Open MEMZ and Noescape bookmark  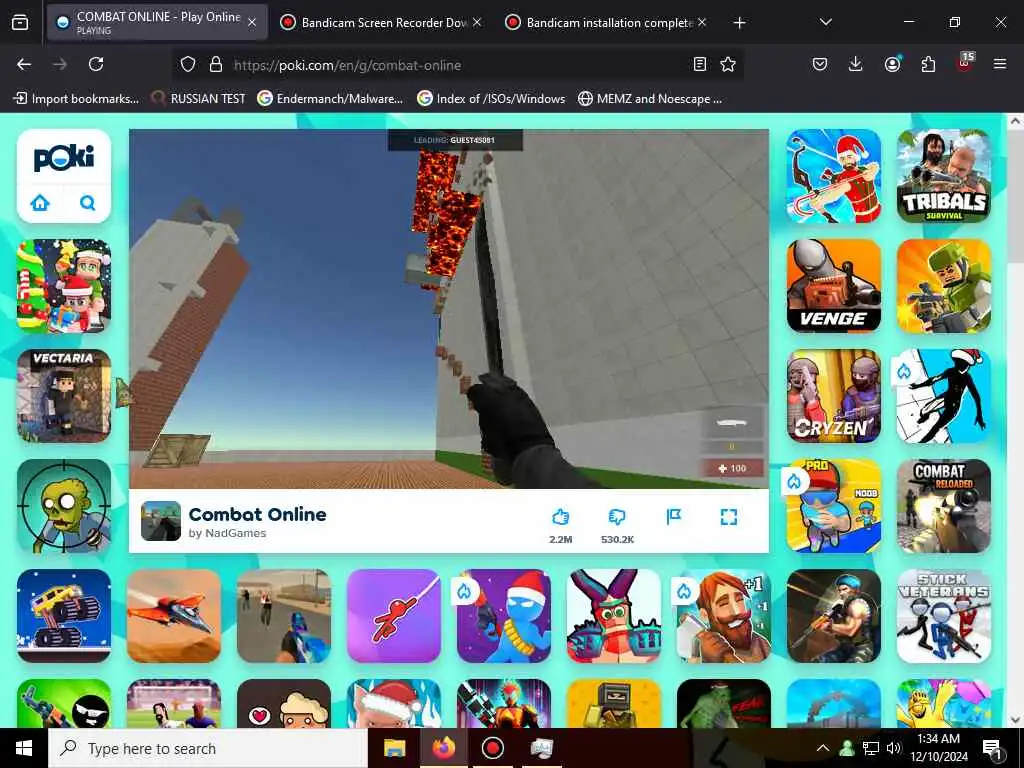click(650, 99)
